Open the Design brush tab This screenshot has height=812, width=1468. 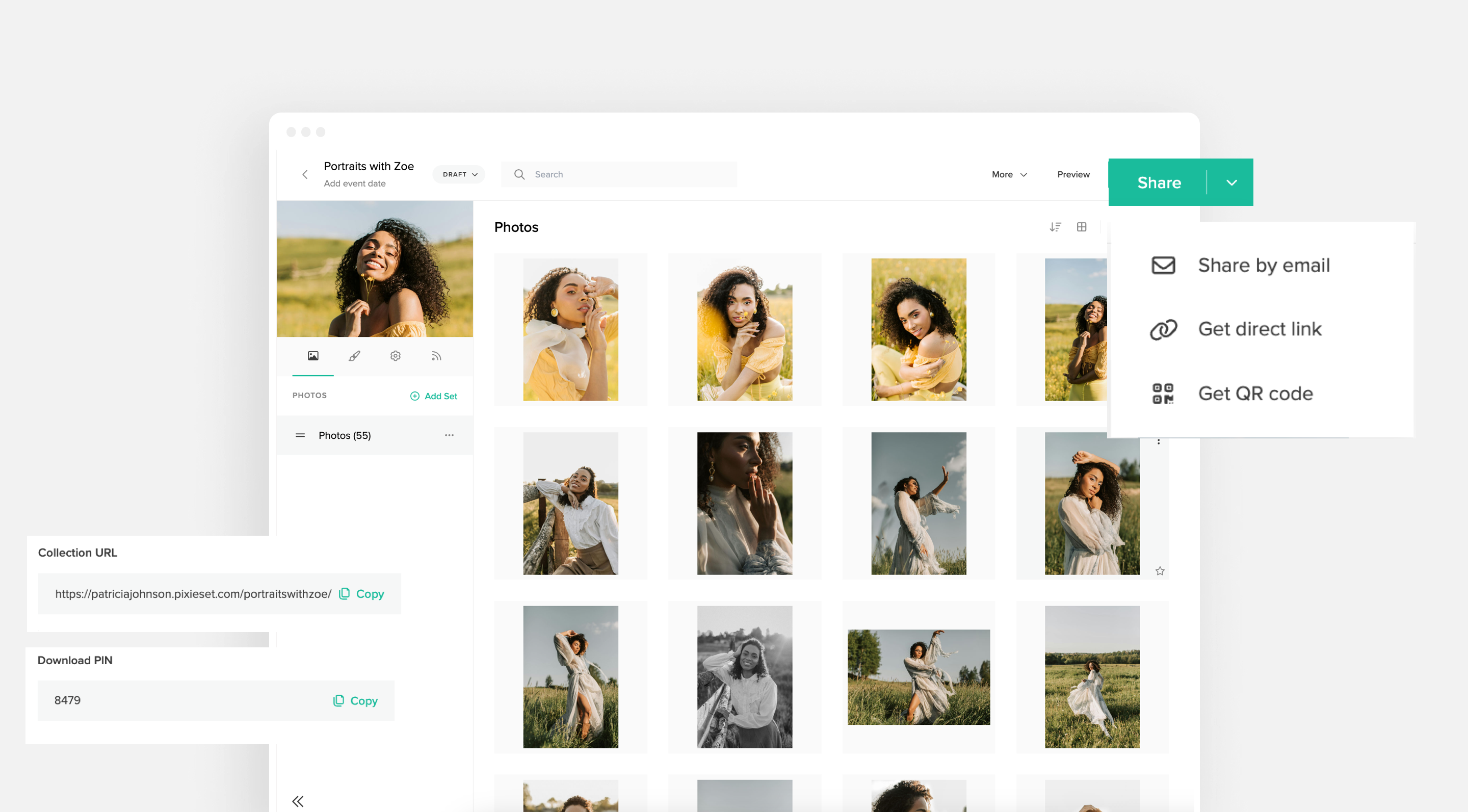[354, 356]
